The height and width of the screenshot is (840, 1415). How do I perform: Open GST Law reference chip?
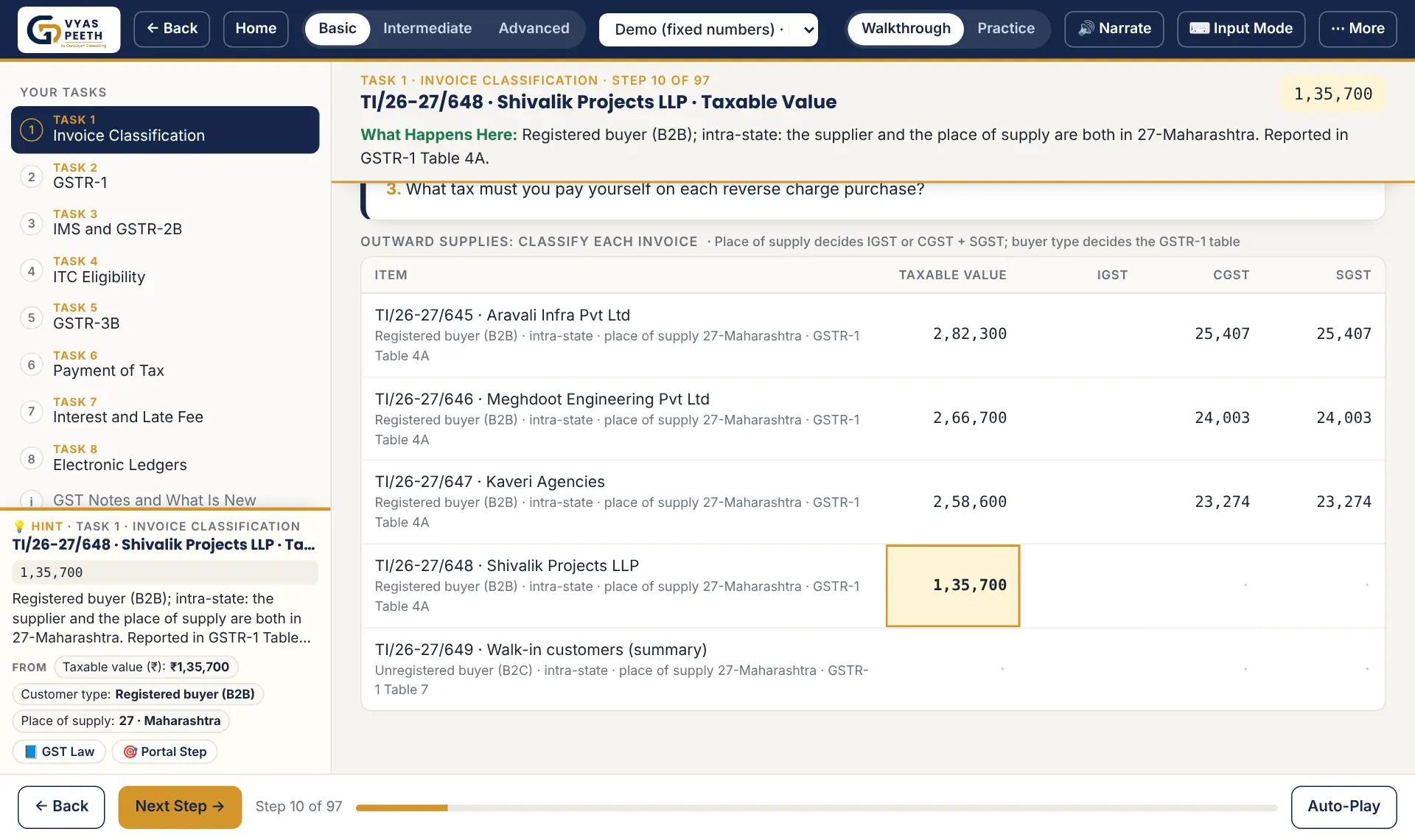point(60,752)
